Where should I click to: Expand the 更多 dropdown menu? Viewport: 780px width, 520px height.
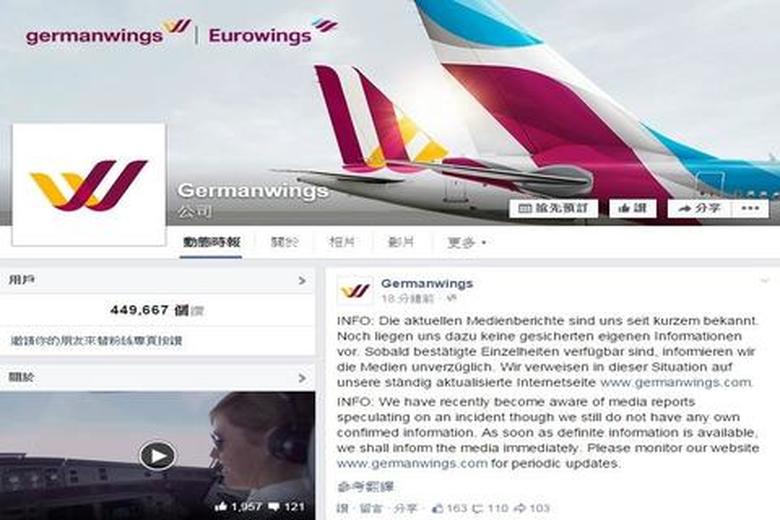coord(467,243)
